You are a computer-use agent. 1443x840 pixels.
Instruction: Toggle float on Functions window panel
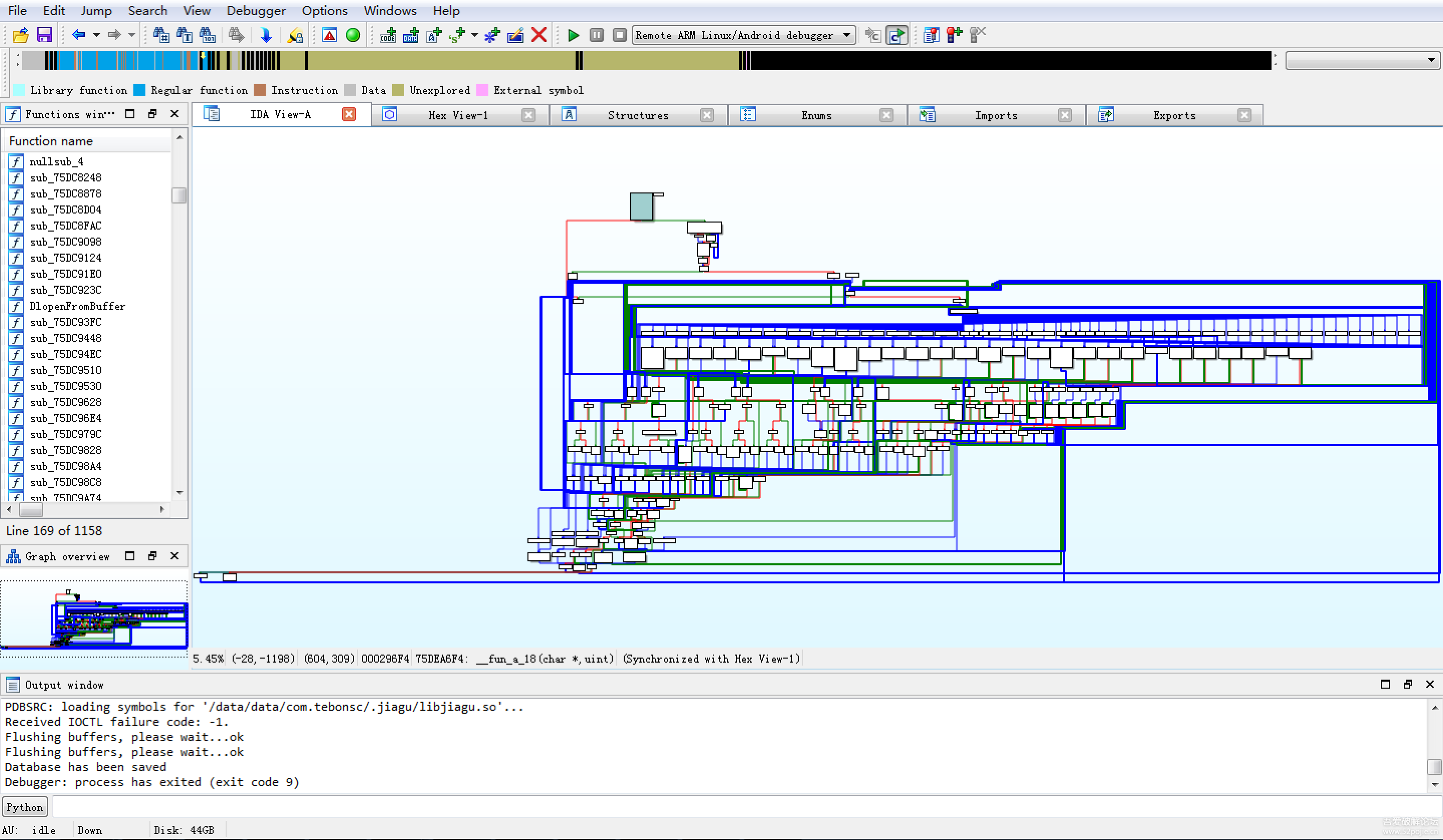click(x=152, y=114)
